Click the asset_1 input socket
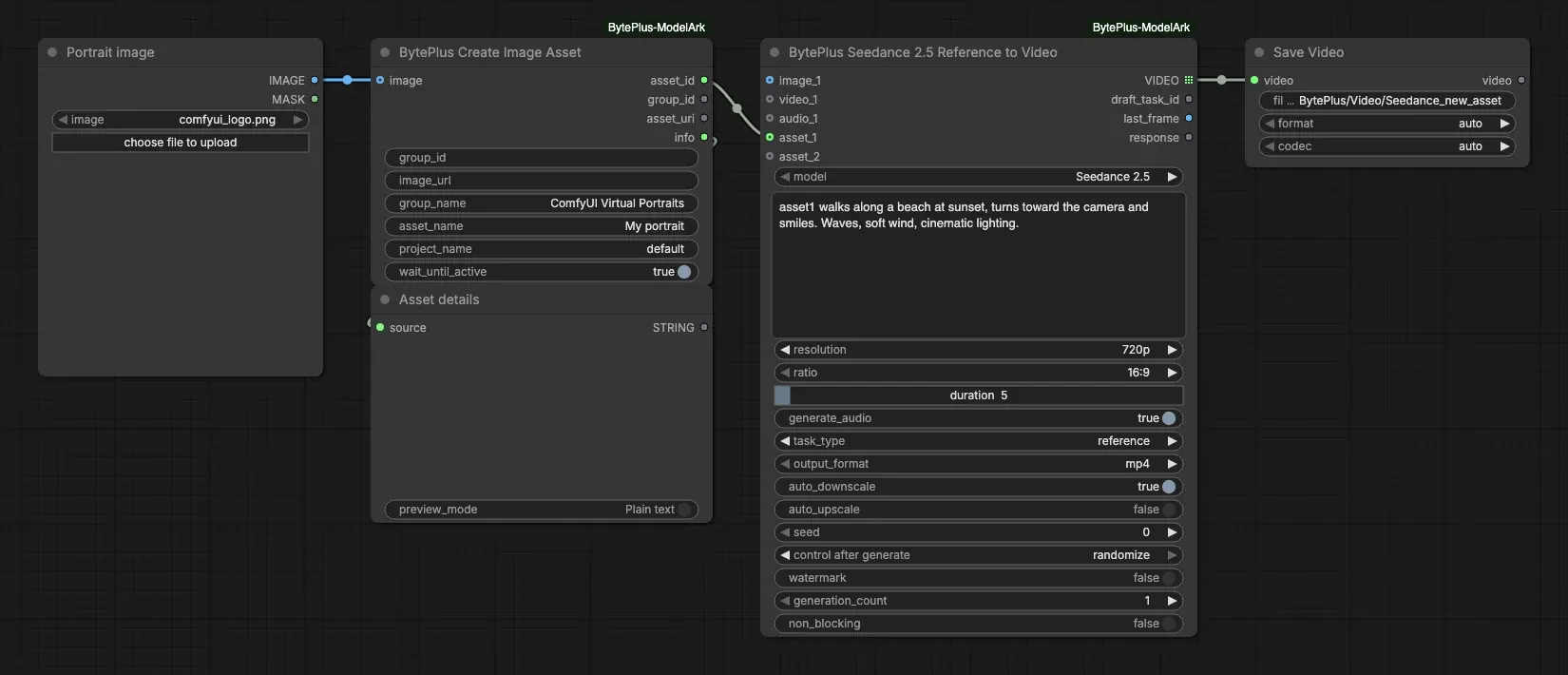 770,138
